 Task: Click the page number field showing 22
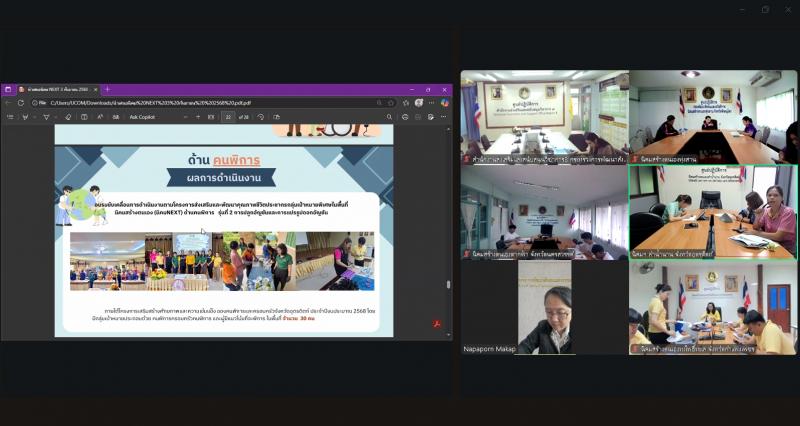pos(228,117)
